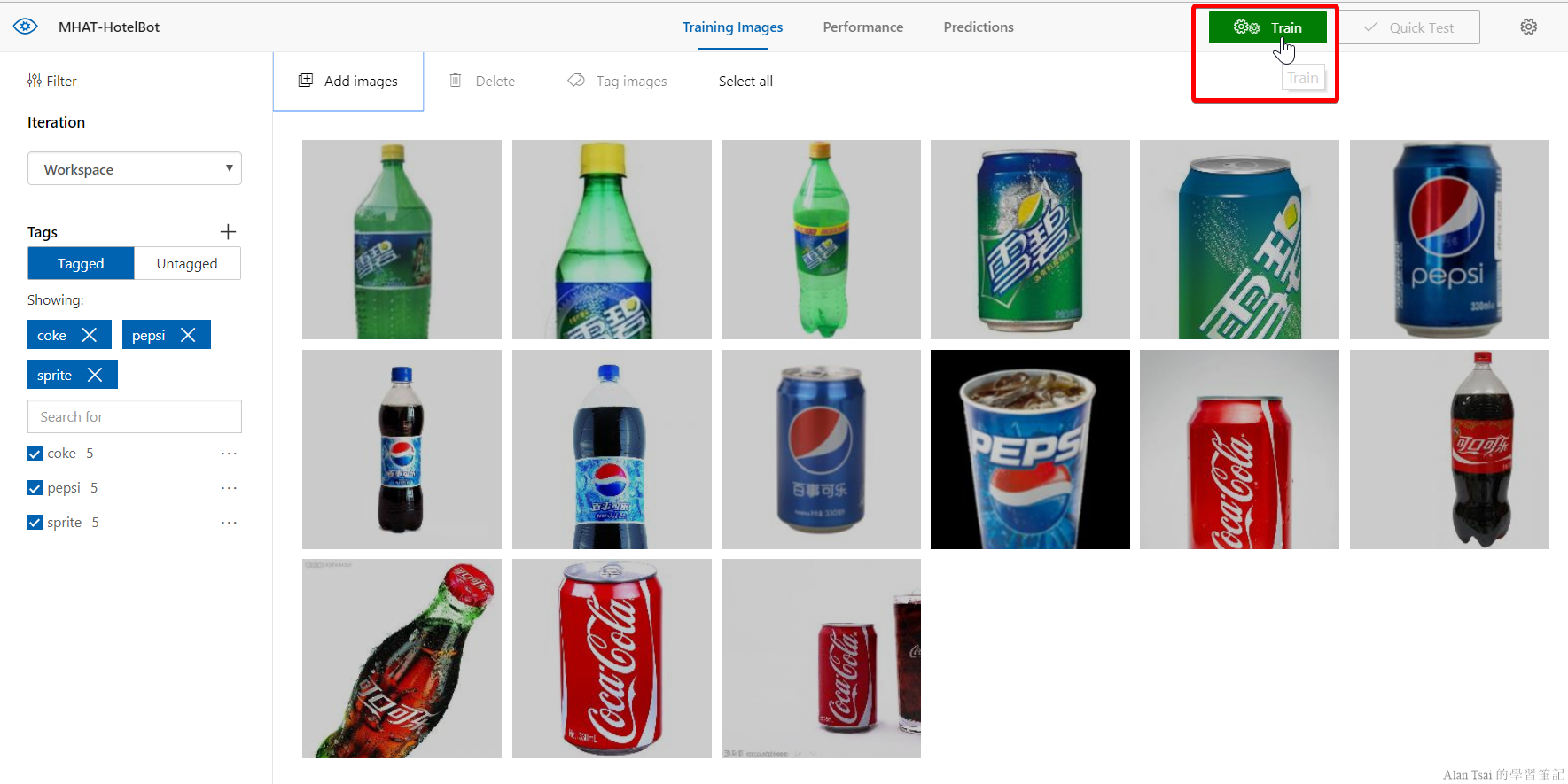This screenshot has width=1568, height=784.
Task: Add a new tag with plus icon
Action: point(228,232)
